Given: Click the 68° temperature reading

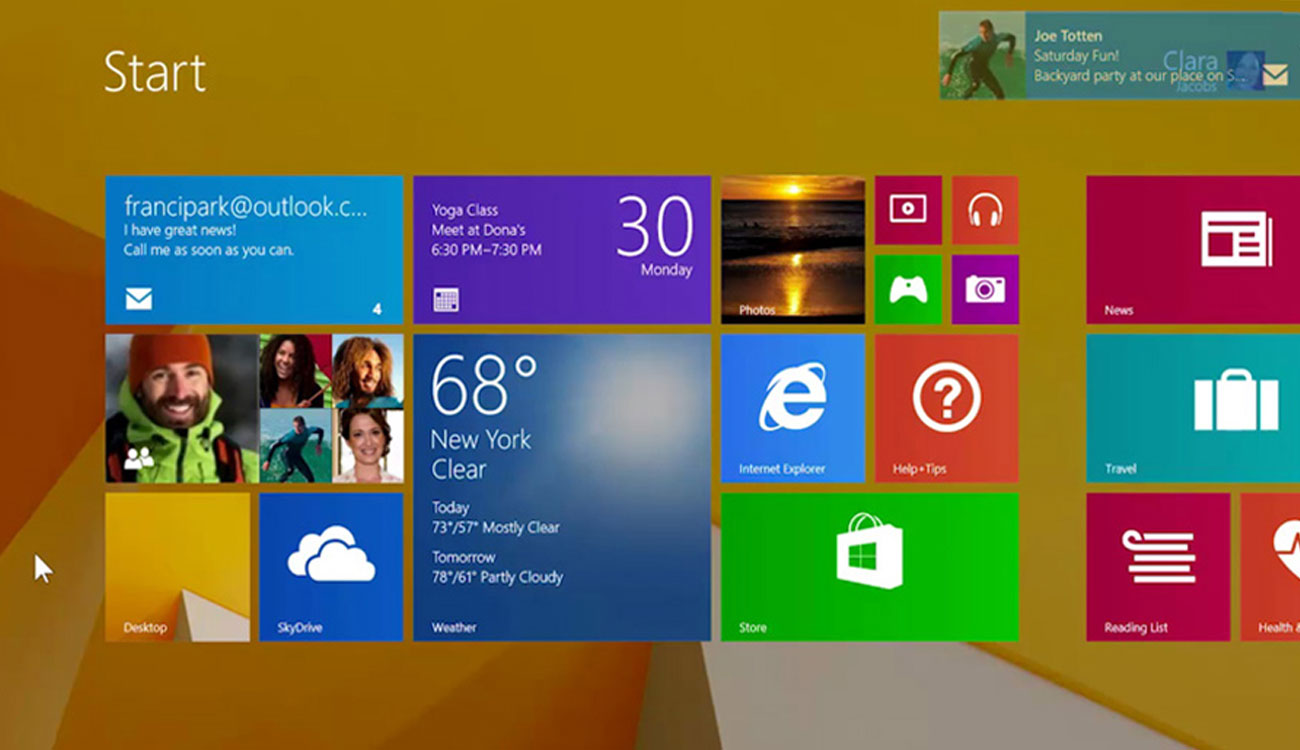Looking at the screenshot, I should (484, 385).
